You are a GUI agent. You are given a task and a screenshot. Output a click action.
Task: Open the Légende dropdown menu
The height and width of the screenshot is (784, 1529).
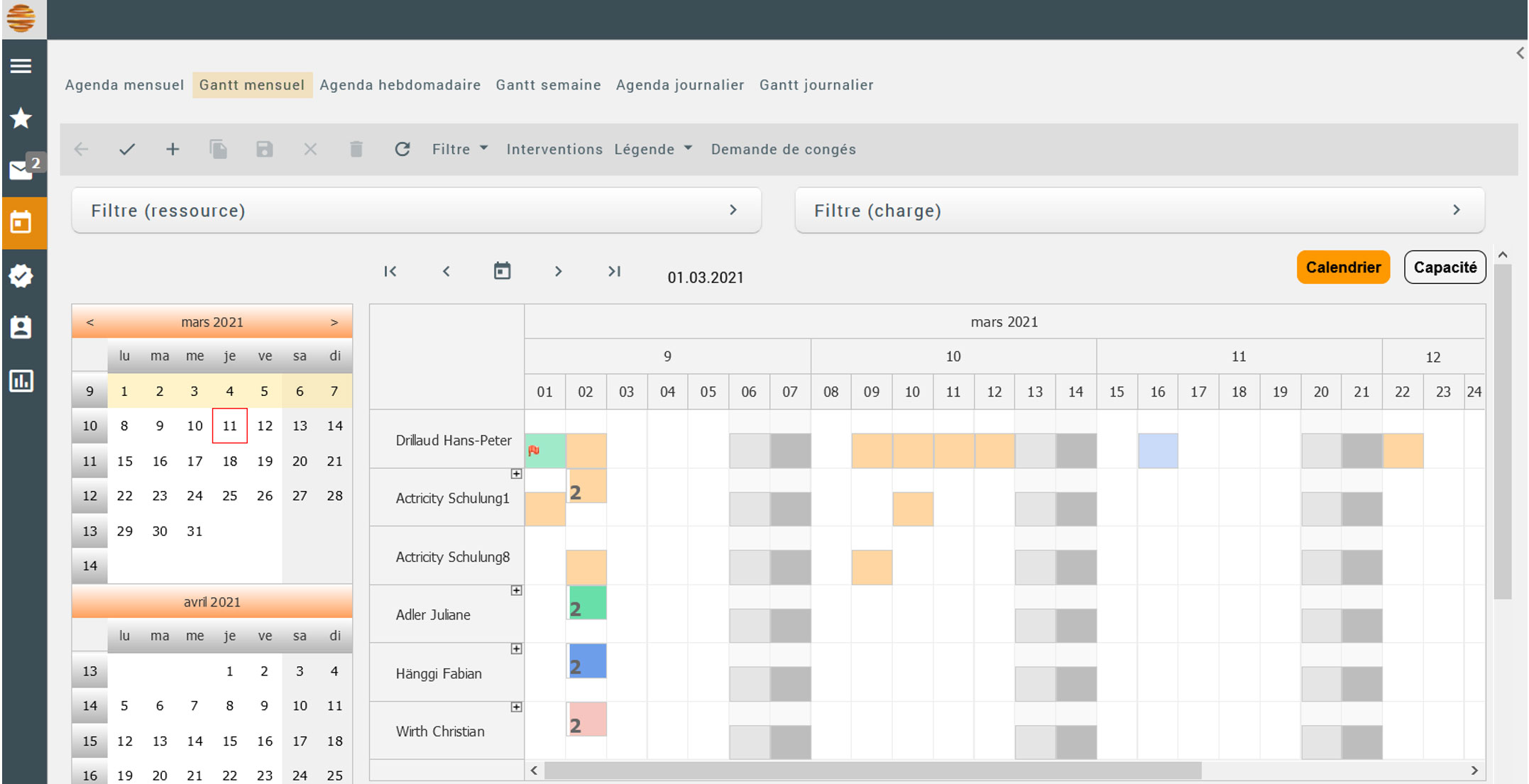[653, 149]
